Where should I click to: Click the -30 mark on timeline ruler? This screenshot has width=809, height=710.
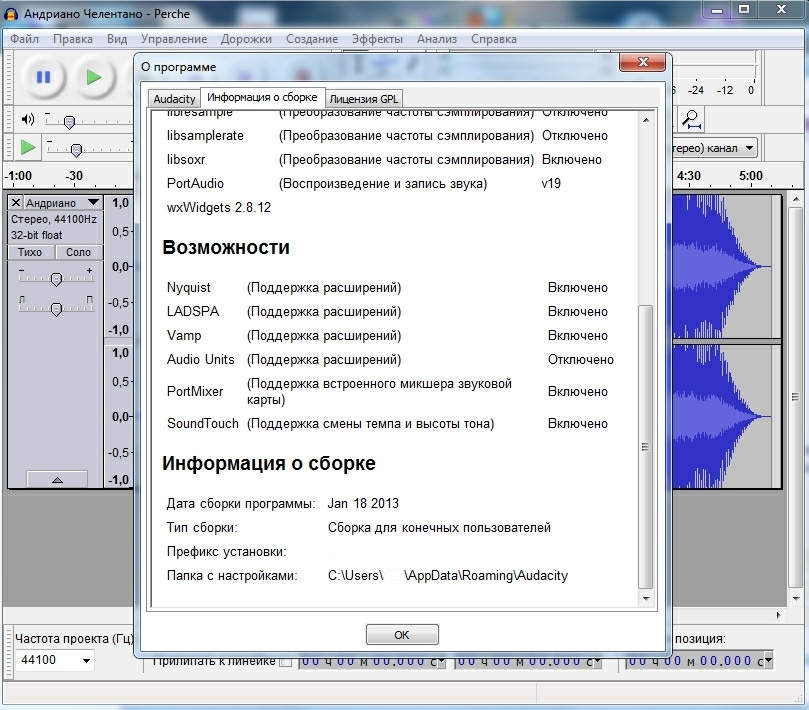(74, 175)
